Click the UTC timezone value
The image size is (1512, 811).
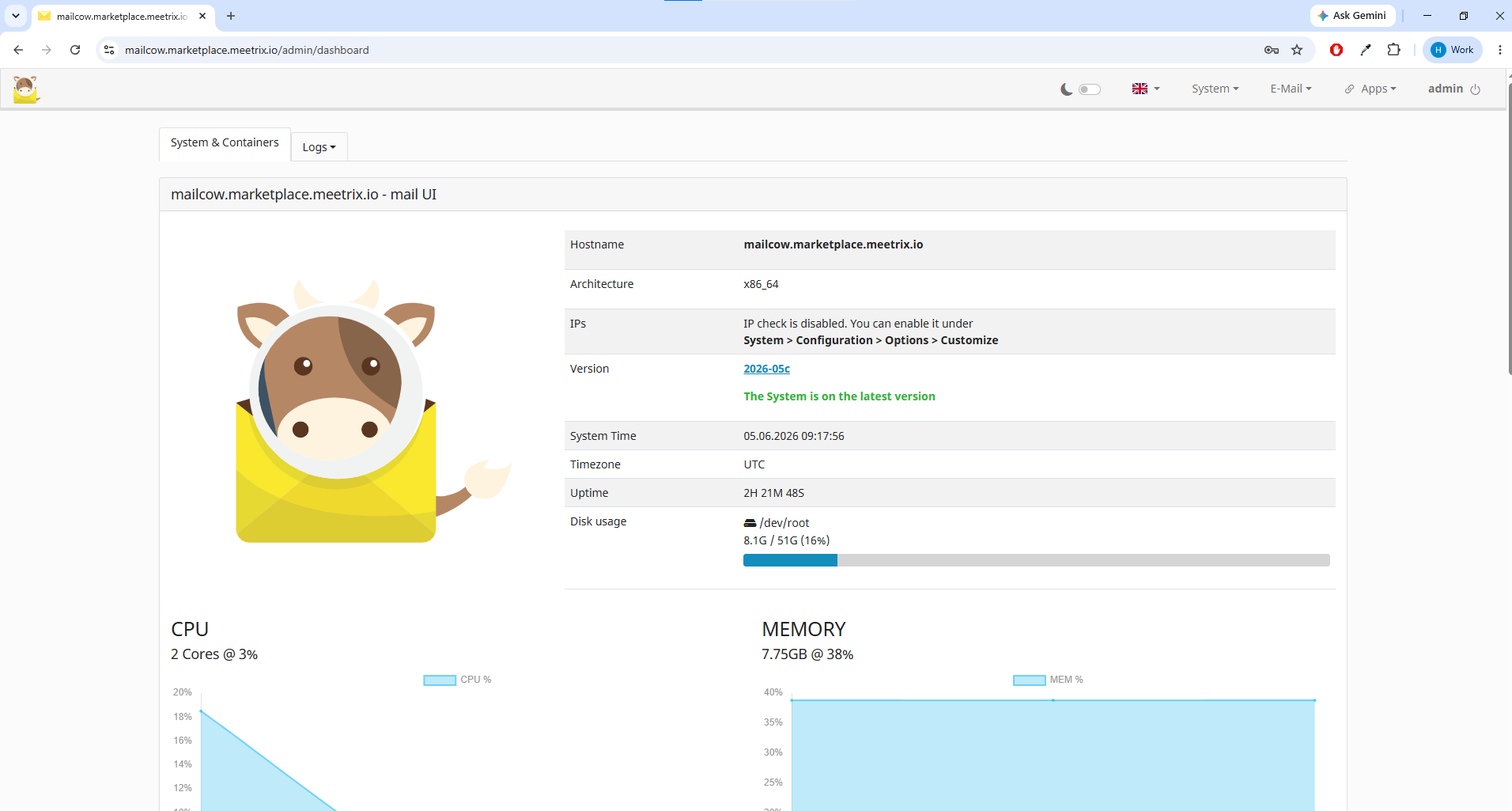click(754, 464)
